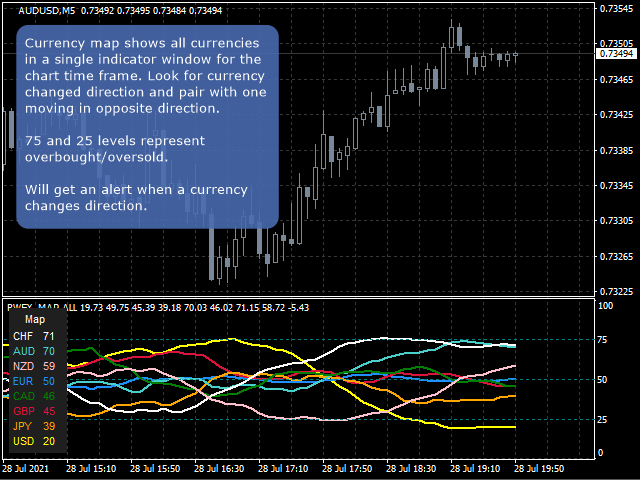This screenshot has width=640, height=480.
Task: Click the 28 Jul 19:50 time label
Action: pyautogui.click(x=537, y=468)
